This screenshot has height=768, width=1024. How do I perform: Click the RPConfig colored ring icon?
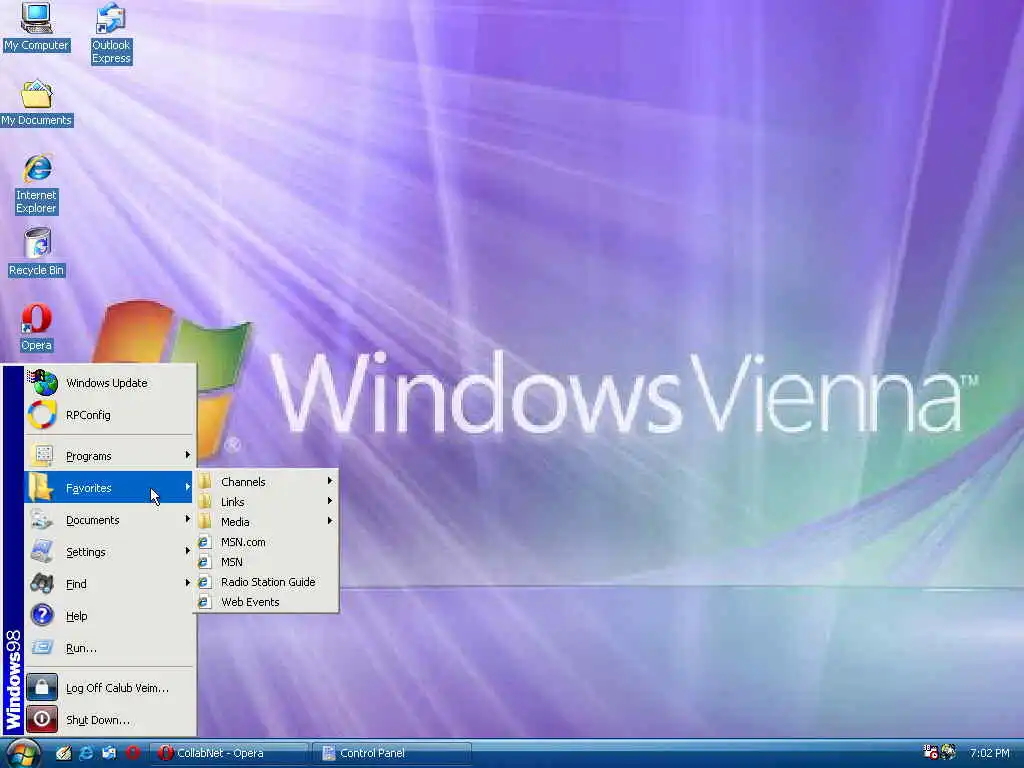coord(42,415)
